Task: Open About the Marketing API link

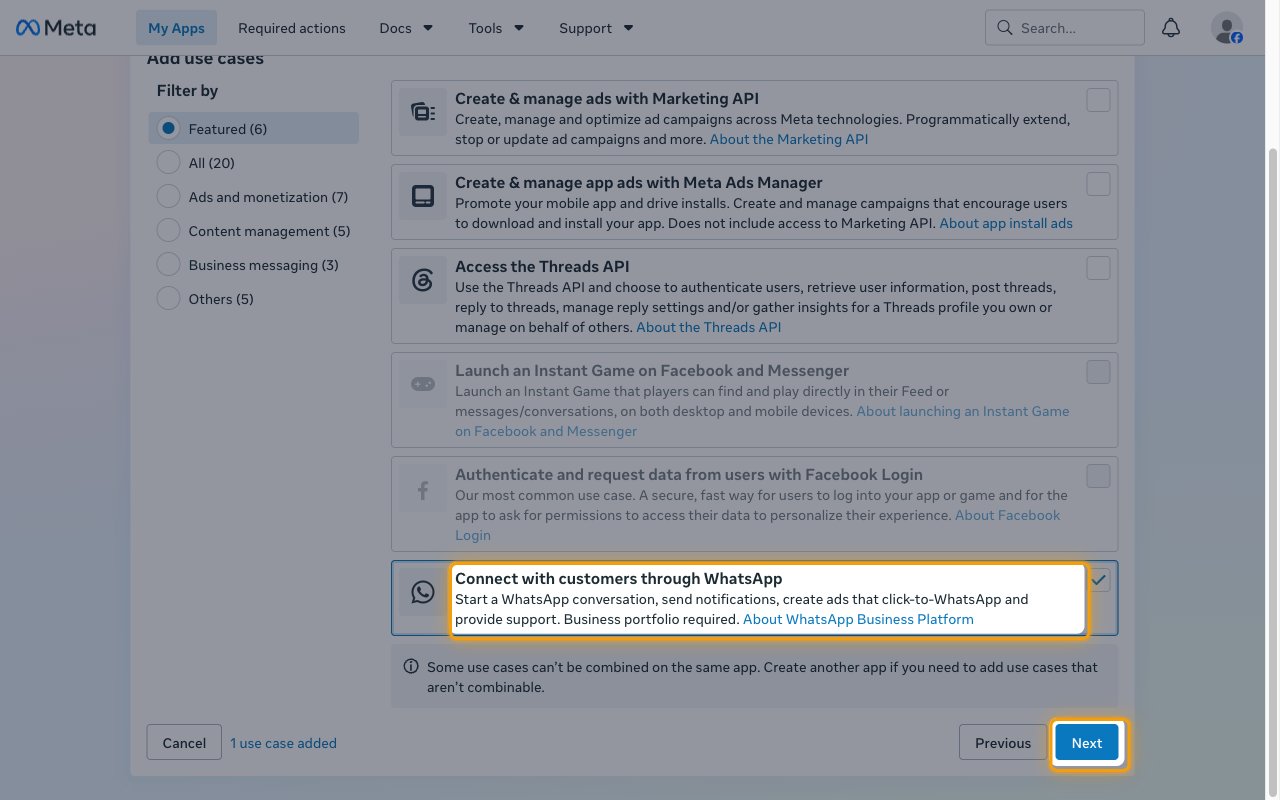Action: coord(789,139)
